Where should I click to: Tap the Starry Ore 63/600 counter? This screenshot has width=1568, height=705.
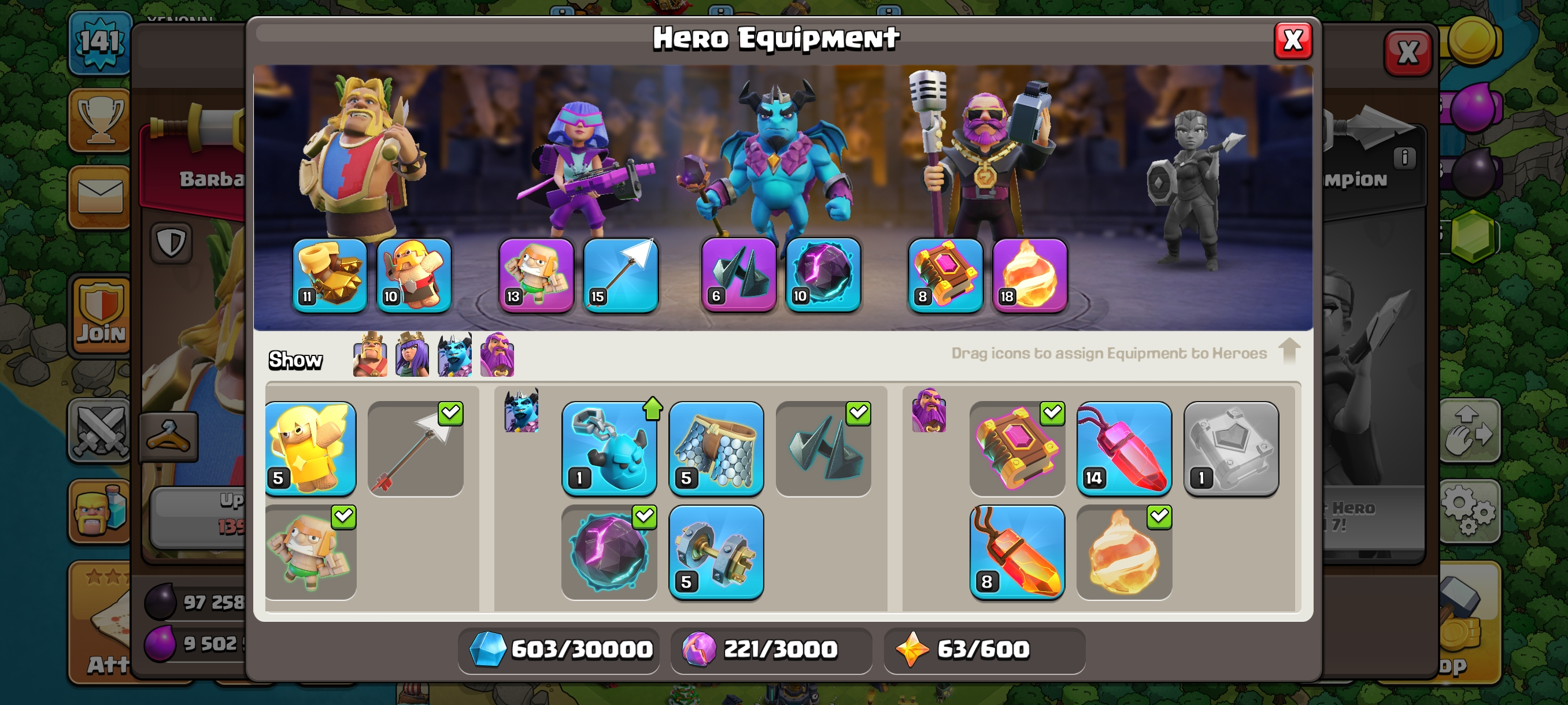[x=984, y=650]
